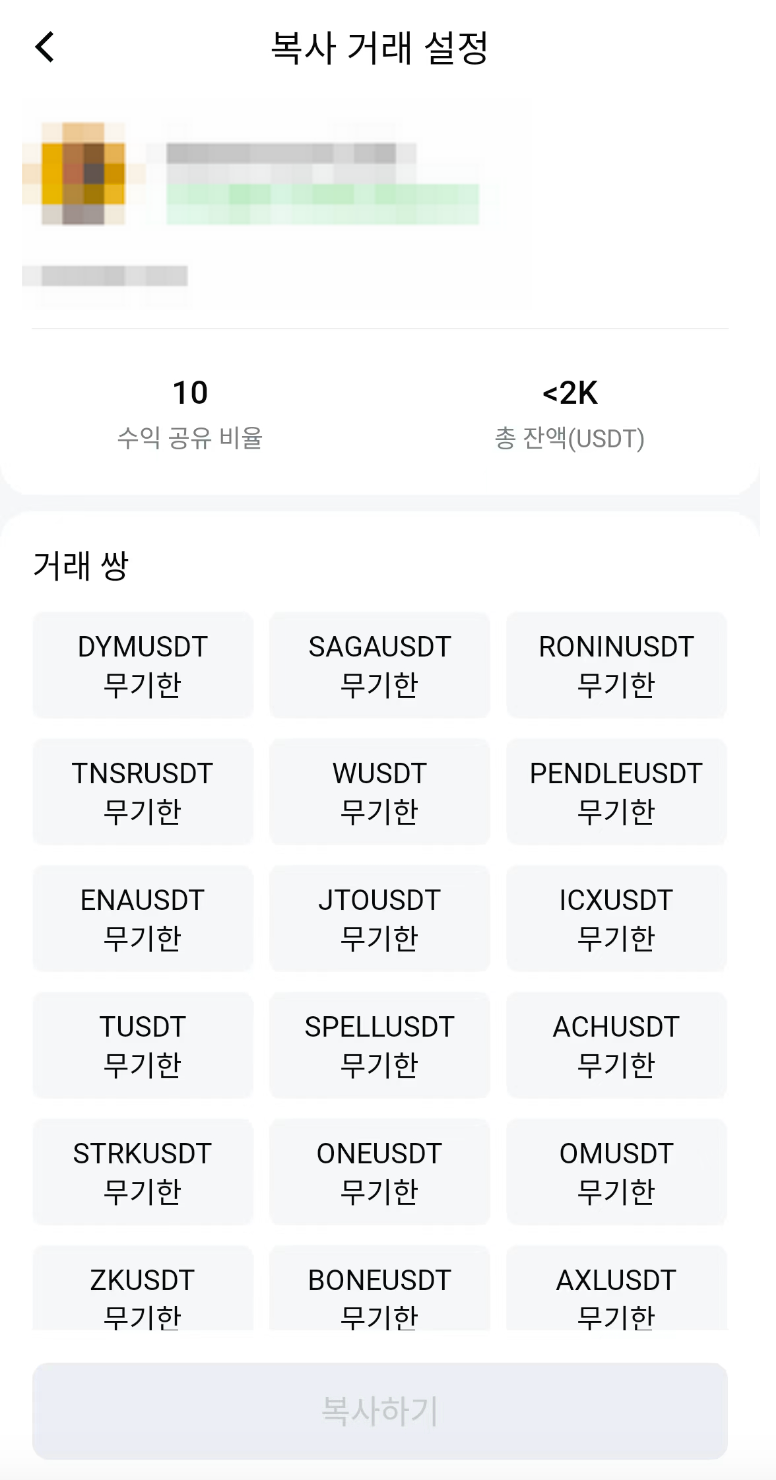Tap the ENAUSDT pair tile
This screenshot has height=1480, width=776.
point(143,918)
